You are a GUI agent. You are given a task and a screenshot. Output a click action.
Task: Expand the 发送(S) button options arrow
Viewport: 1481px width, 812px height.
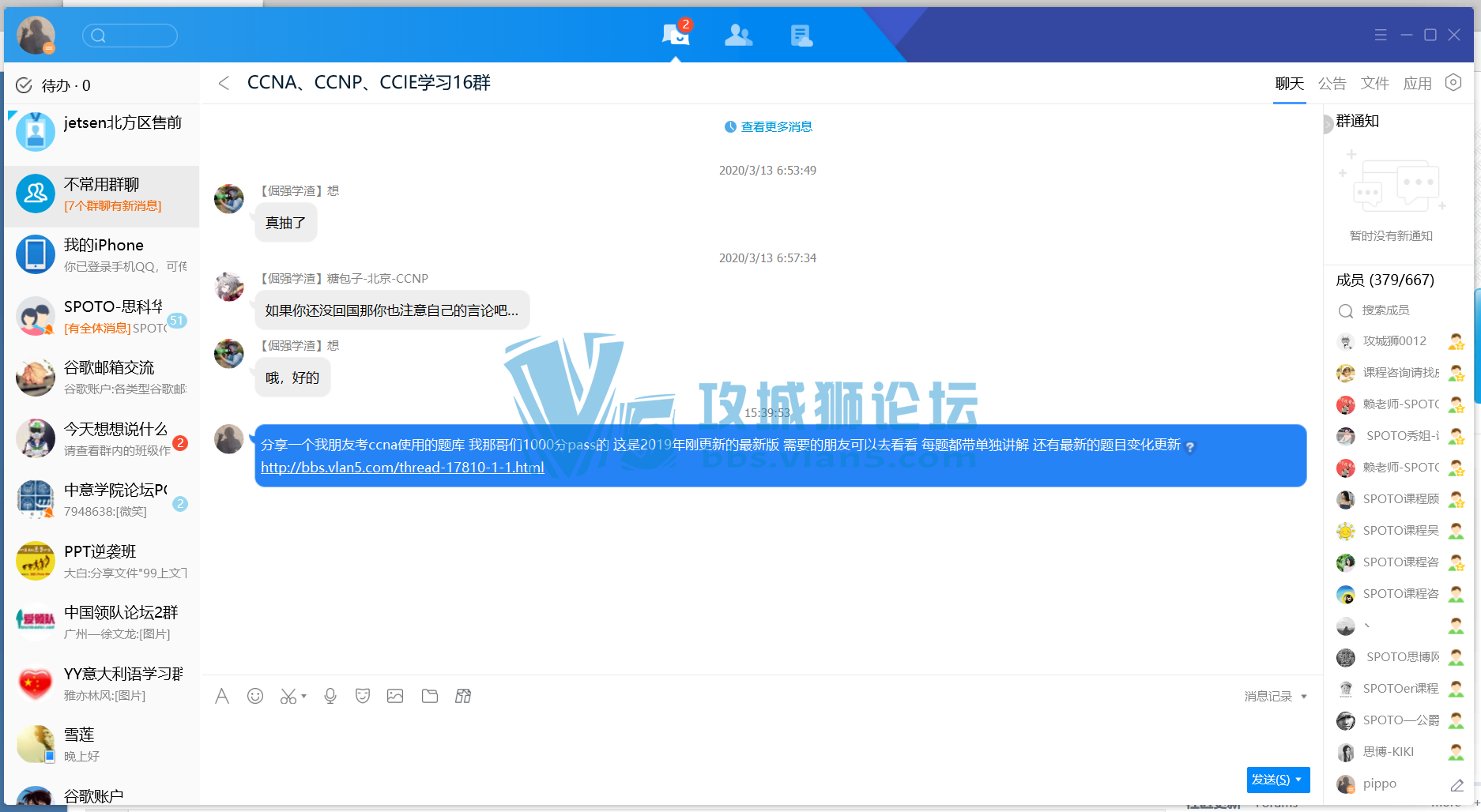click(x=1298, y=780)
